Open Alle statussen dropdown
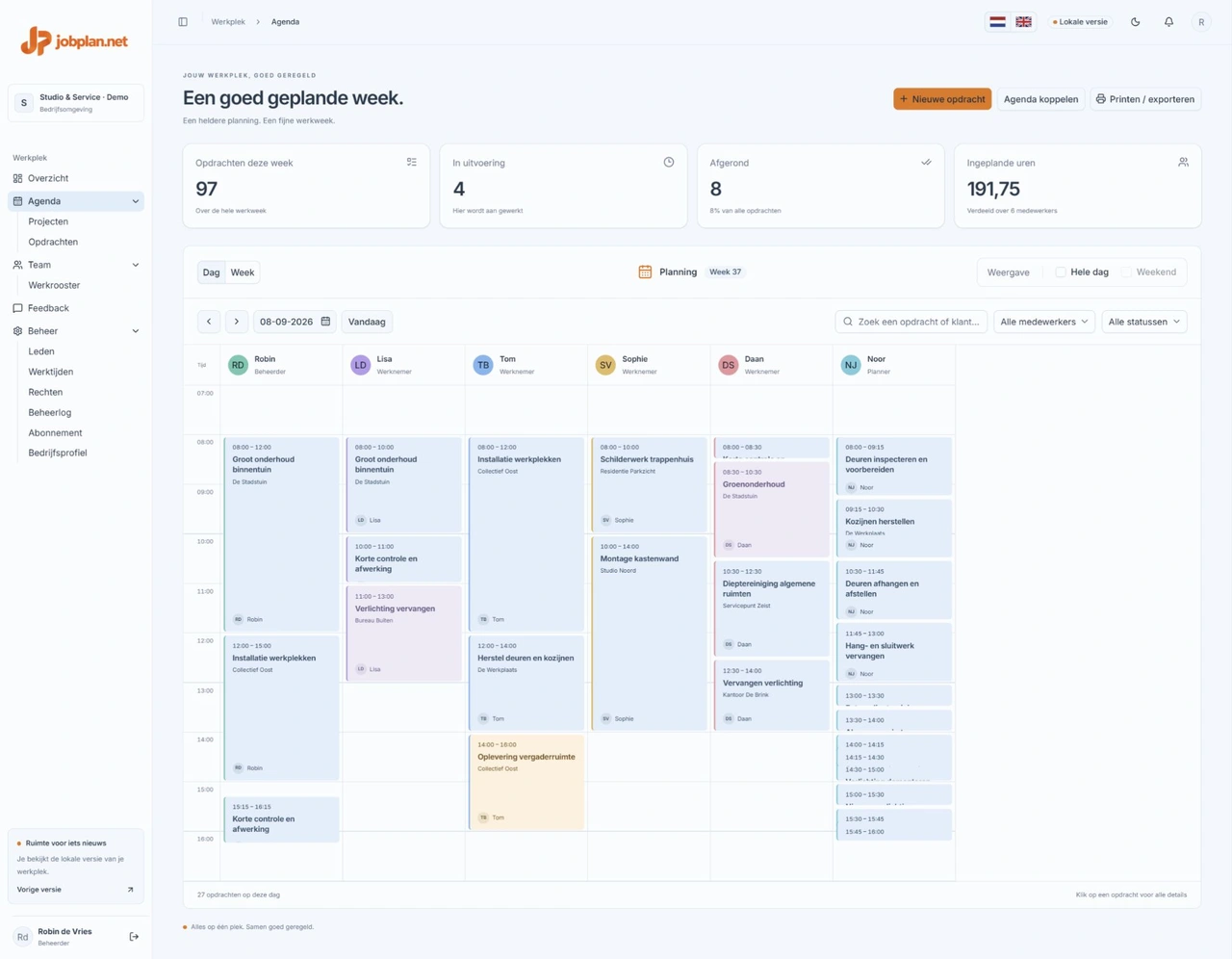 point(1144,322)
